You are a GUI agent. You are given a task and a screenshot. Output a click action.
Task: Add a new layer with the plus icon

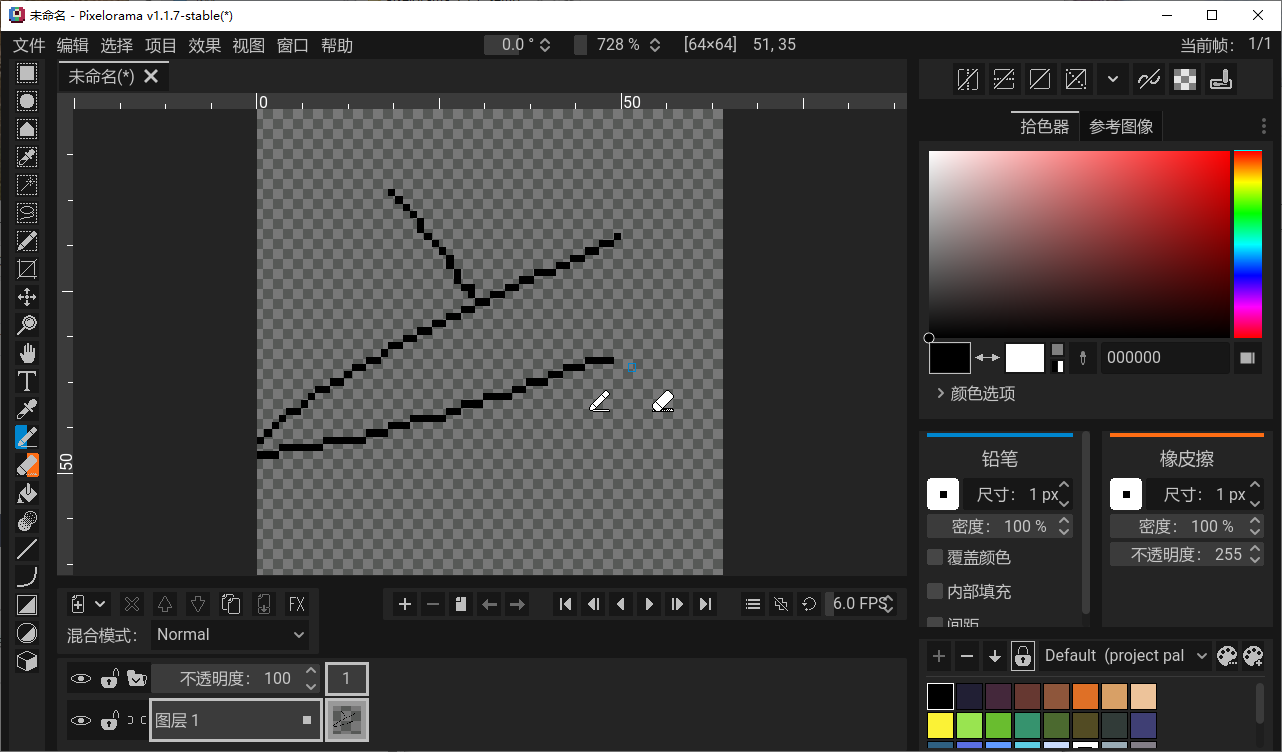coord(80,603)
